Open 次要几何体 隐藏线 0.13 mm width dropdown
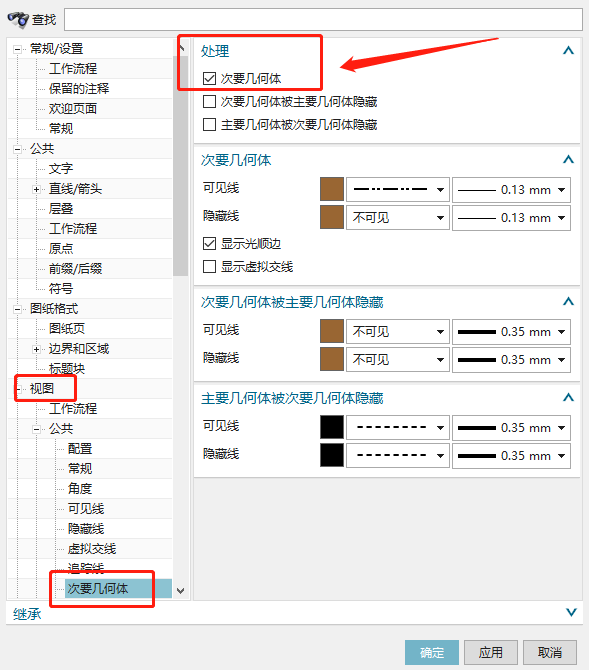The height and width of the screenshot is (670, 589). [x=511, y=218]
